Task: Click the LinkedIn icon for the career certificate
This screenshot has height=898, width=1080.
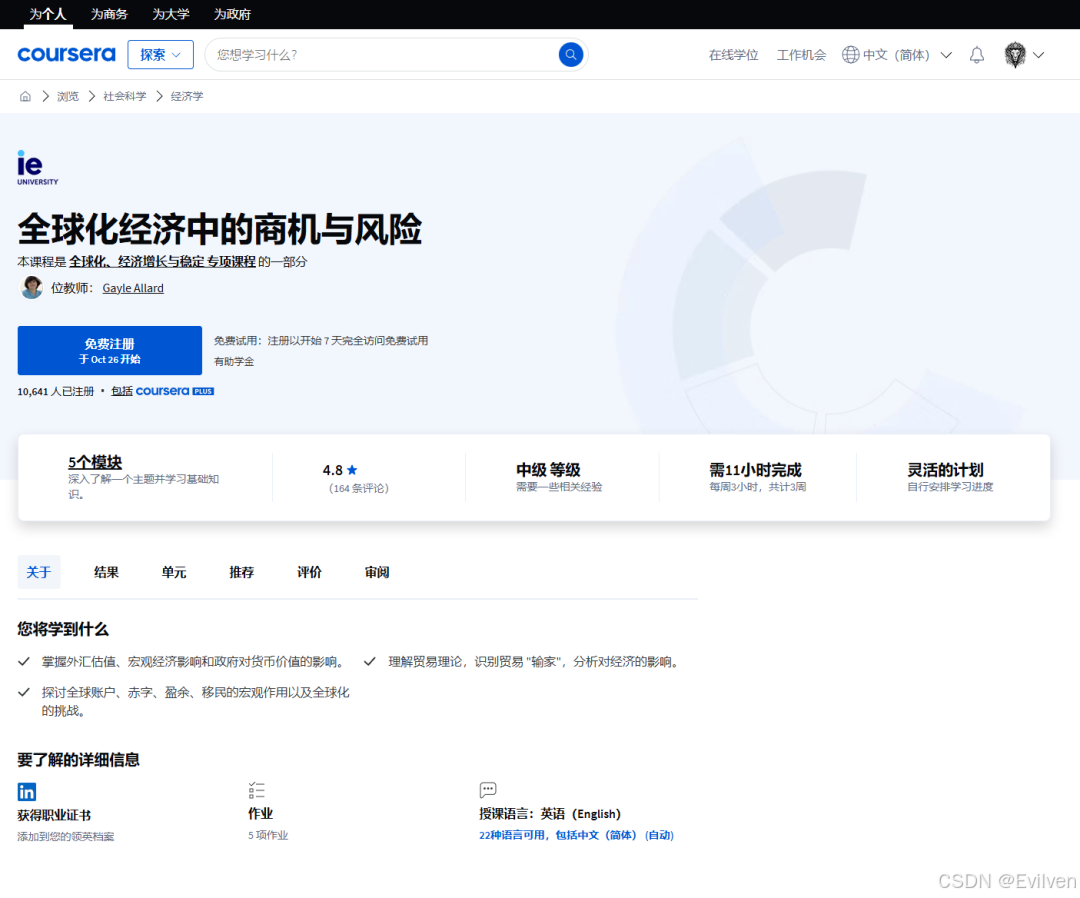Action: tap(27, 792)
